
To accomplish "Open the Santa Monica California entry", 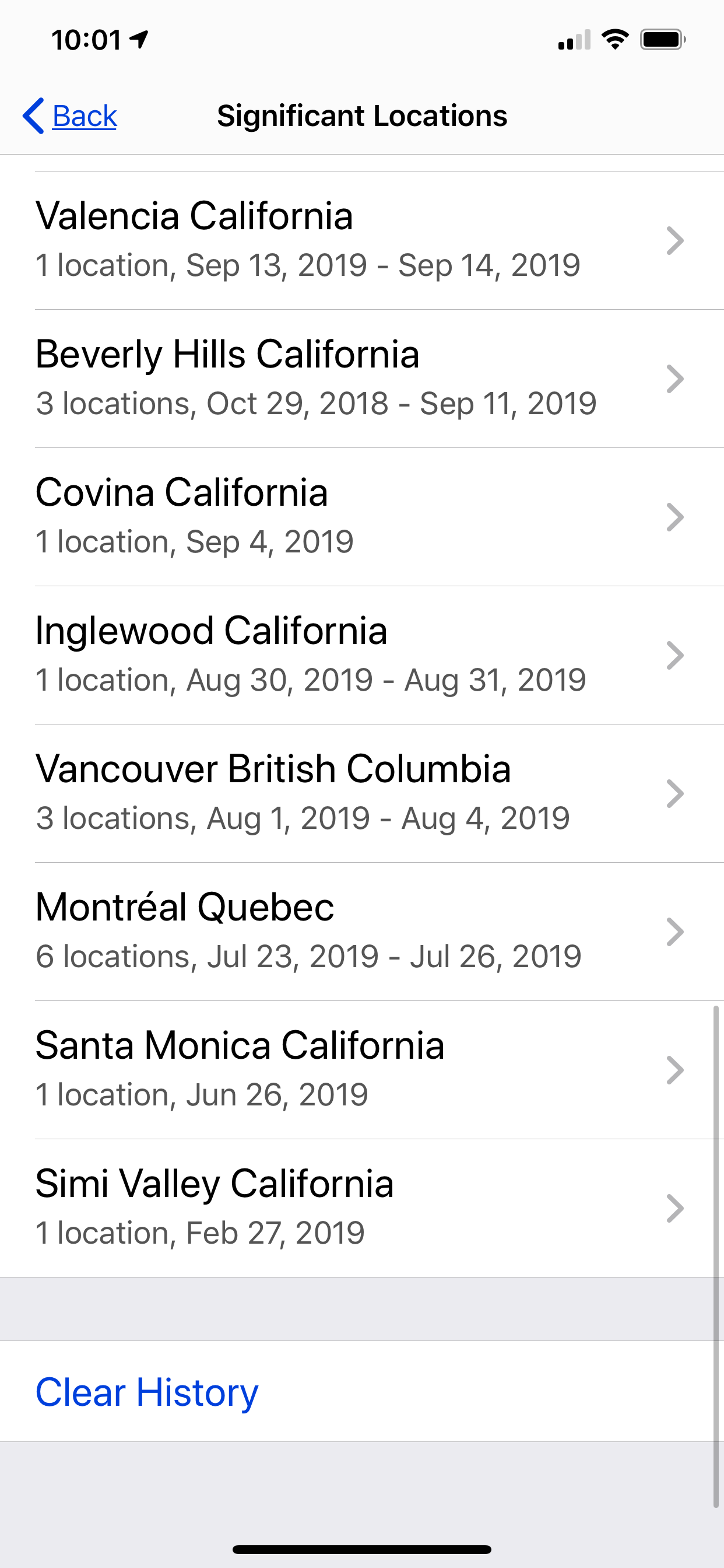I will tap(304, 1069).
